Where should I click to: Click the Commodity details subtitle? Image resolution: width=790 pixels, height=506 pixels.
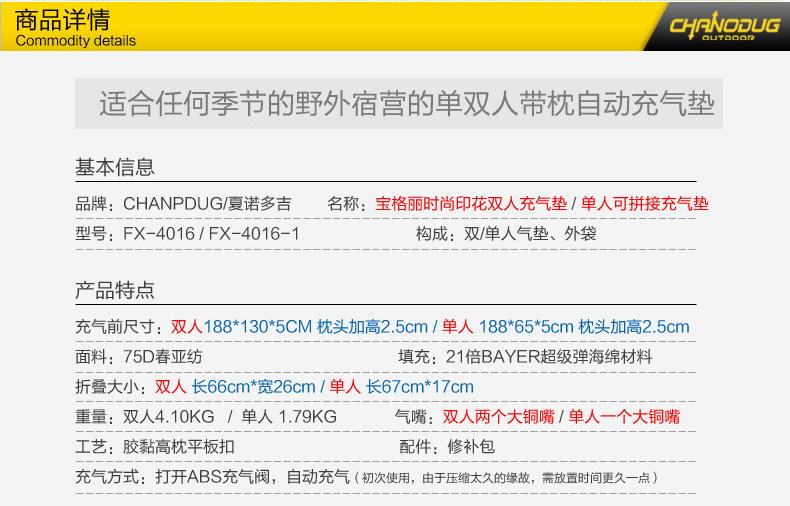click(76, 41)
